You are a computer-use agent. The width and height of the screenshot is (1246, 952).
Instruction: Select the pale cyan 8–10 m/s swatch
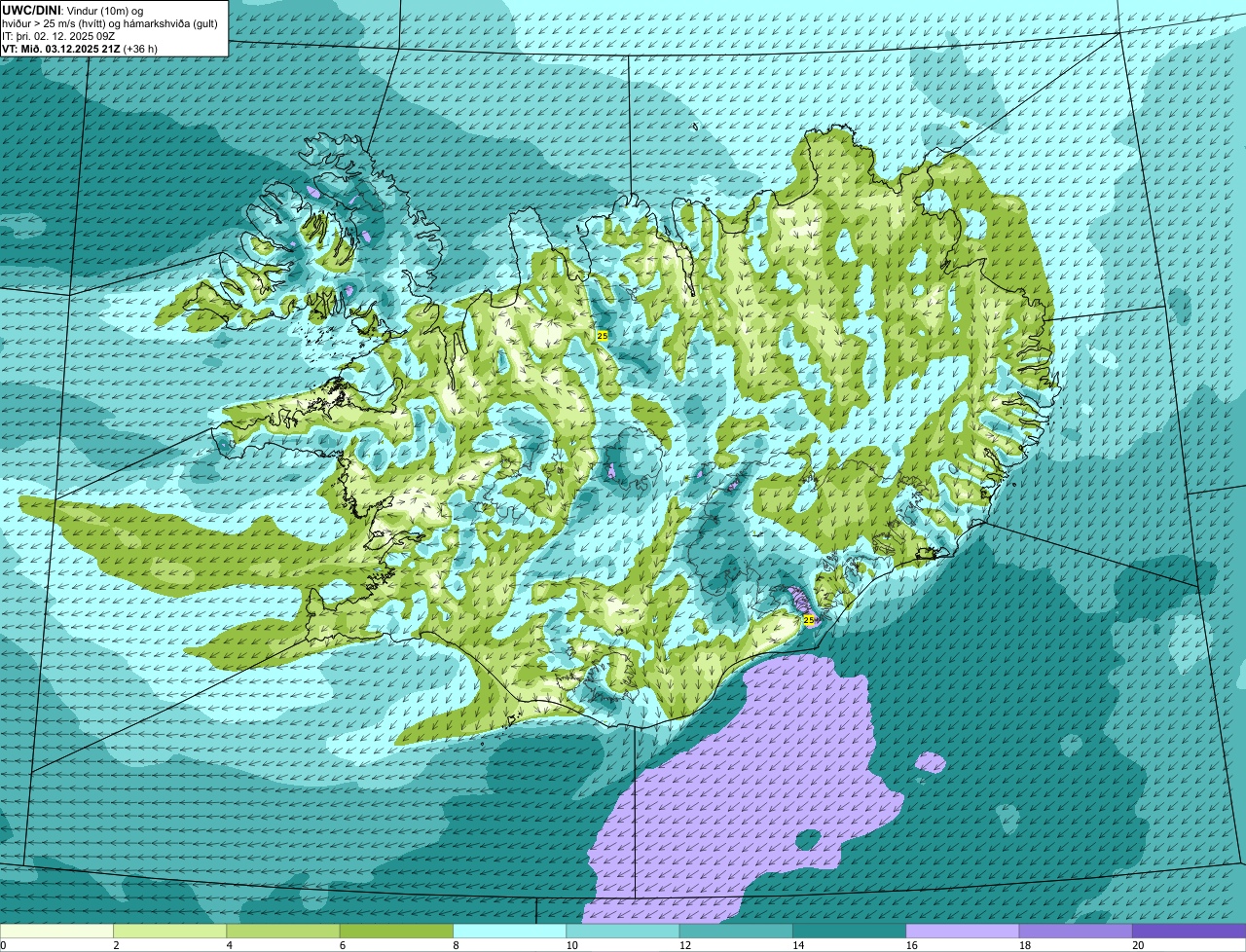coord(510,932)
